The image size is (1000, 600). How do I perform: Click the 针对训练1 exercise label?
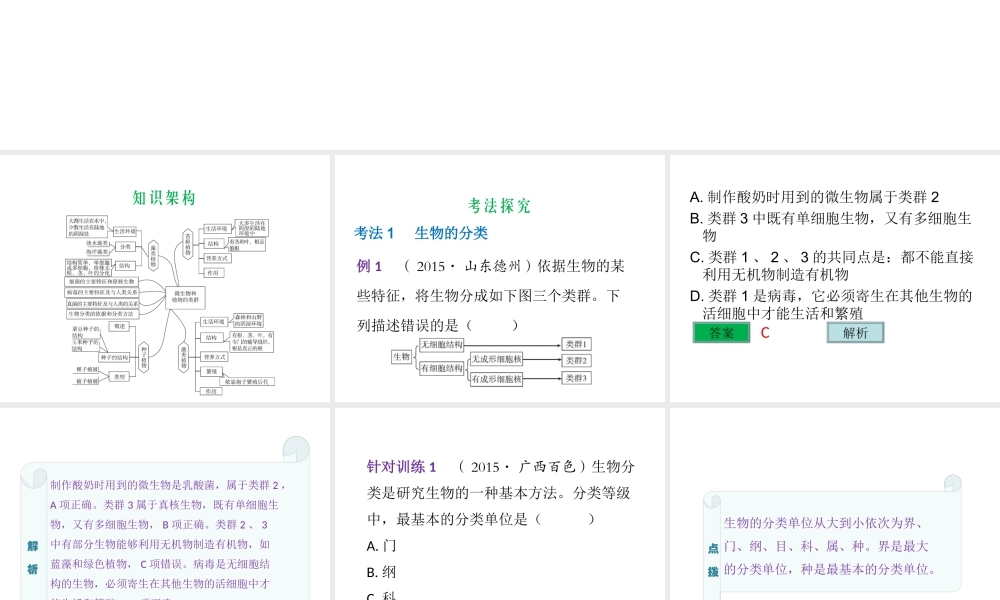click(402, 467)
